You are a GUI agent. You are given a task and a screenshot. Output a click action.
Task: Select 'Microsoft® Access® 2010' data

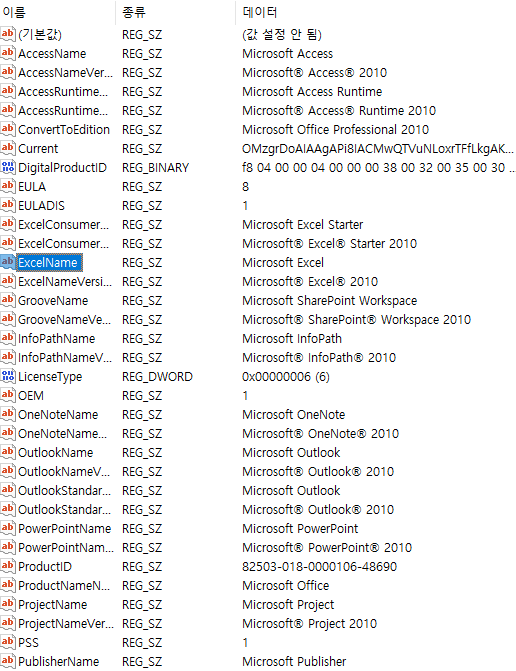tap(314, 72)
